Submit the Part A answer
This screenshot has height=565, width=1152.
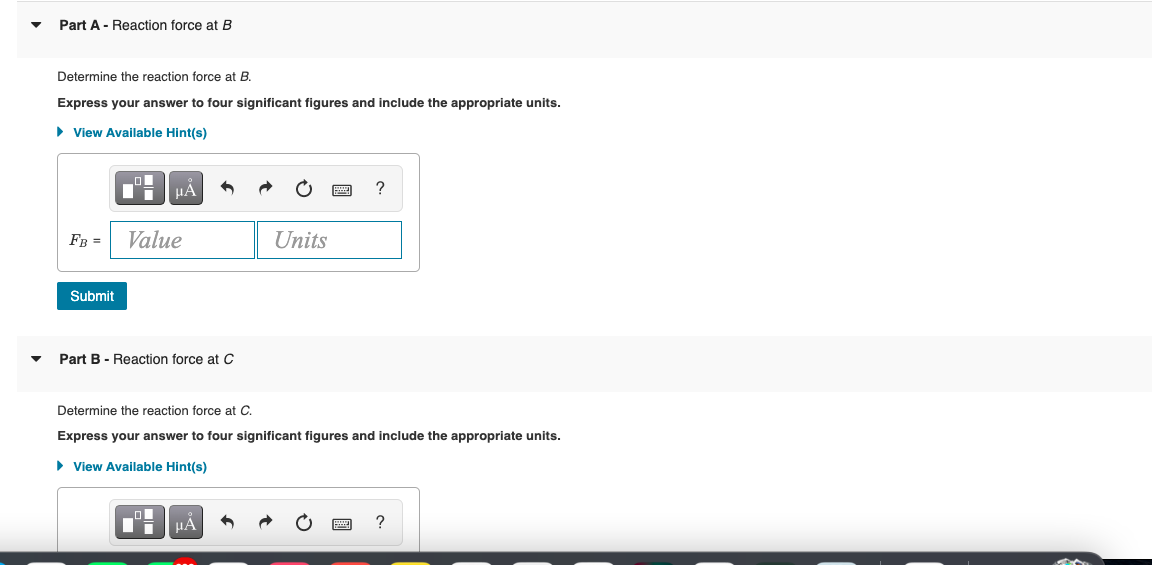click(92, 296)
